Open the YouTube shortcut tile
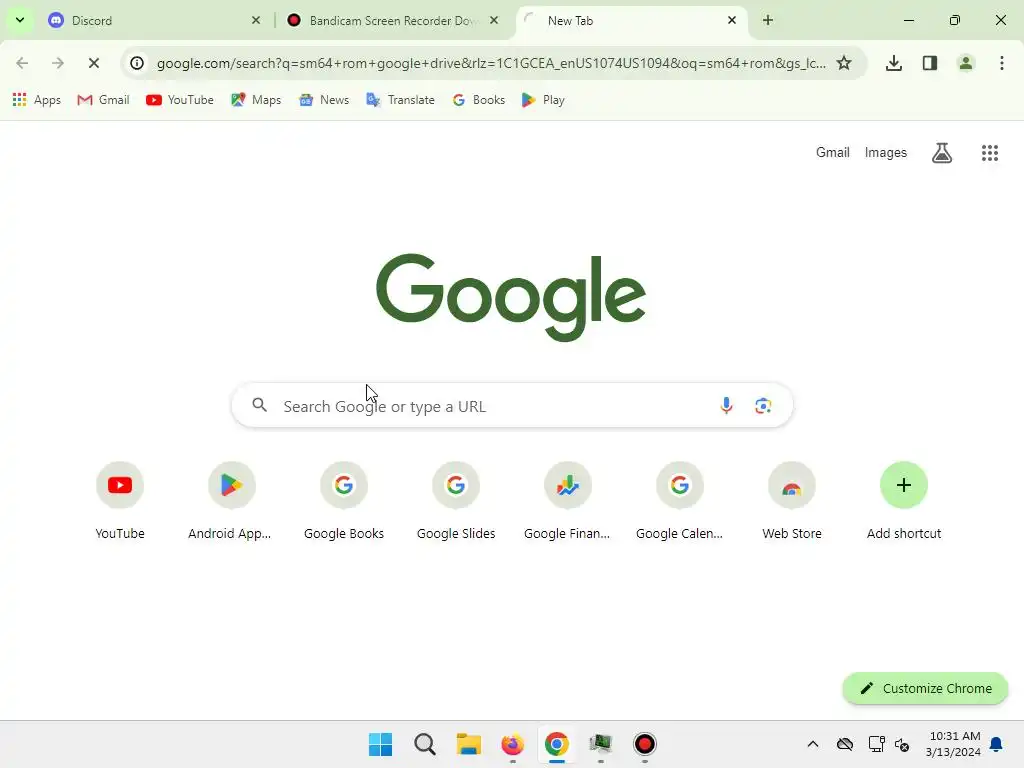The height and width of the screenshot is (768, 1024). click(120, 502)
